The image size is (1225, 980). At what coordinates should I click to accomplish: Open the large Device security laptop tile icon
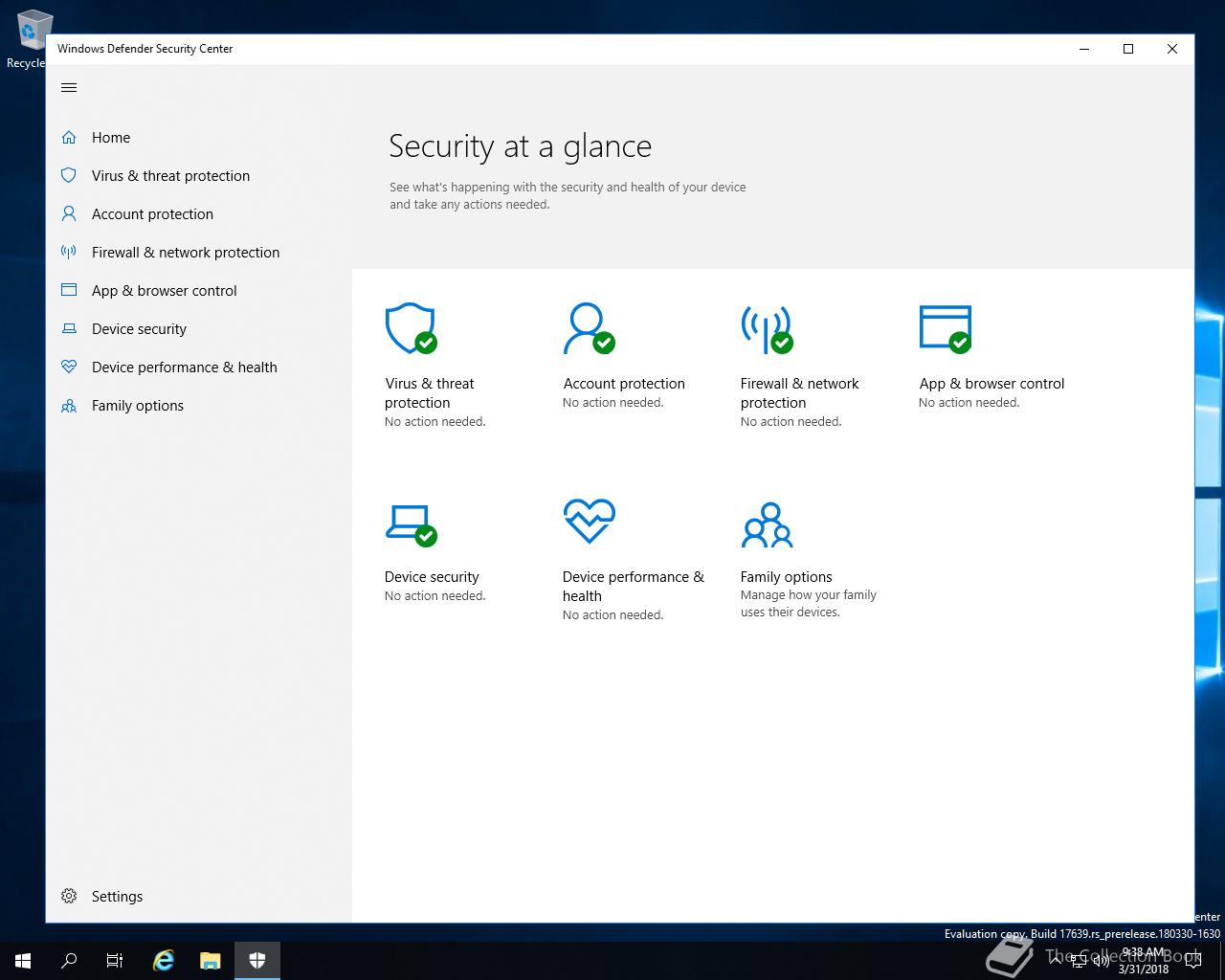click(x=411, y=525)
